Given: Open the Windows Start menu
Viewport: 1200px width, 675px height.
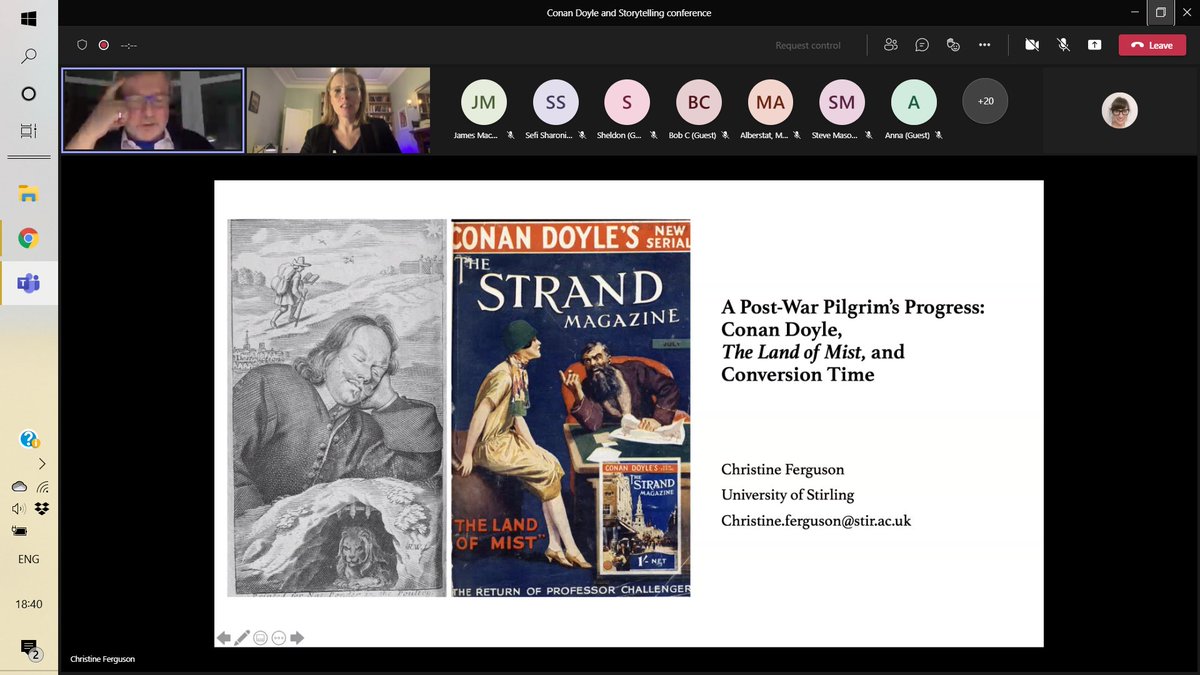Looking at the screenshot, I should click(x=28, y=19).
